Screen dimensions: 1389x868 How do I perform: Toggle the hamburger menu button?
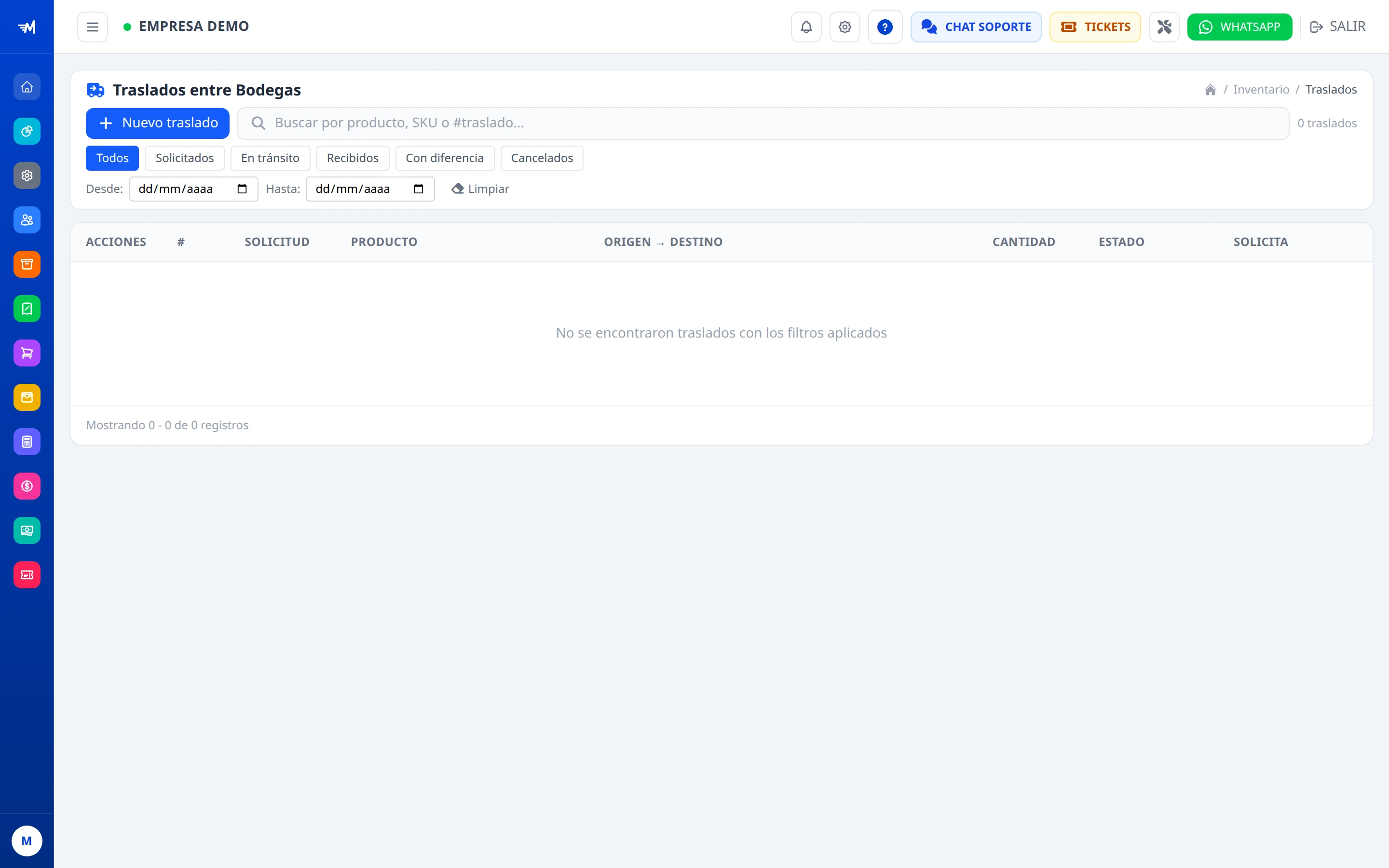point(93,27)
